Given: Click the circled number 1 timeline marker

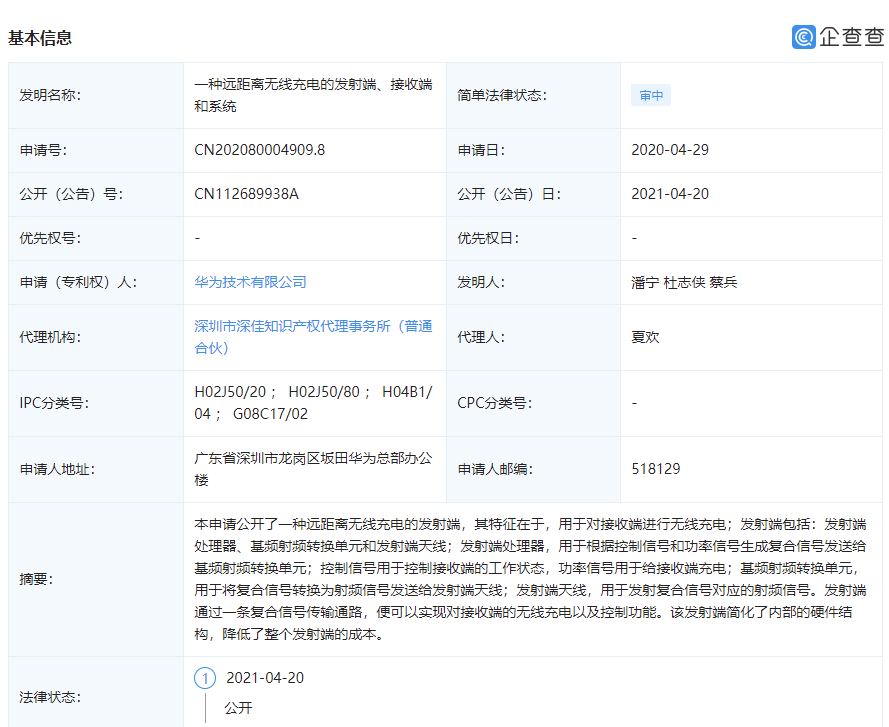Looking at the screenshot, I should [205, 678].
